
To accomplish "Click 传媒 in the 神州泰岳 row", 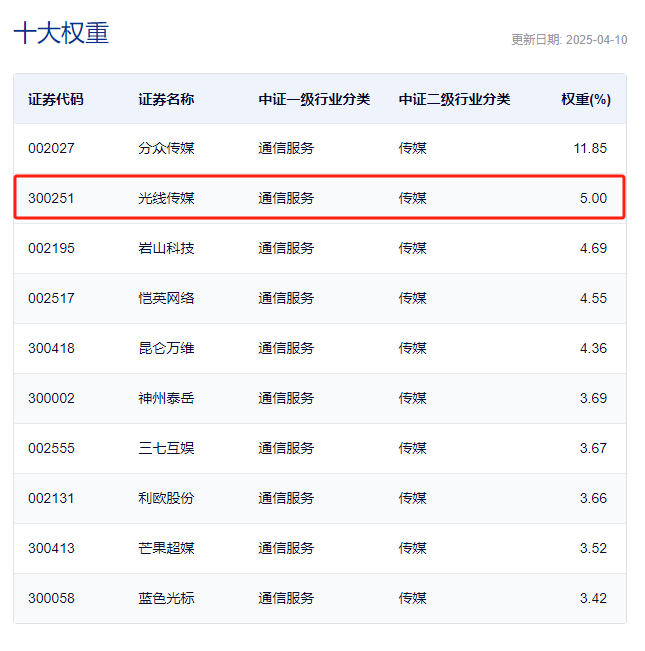I will [x=413, y=398].
